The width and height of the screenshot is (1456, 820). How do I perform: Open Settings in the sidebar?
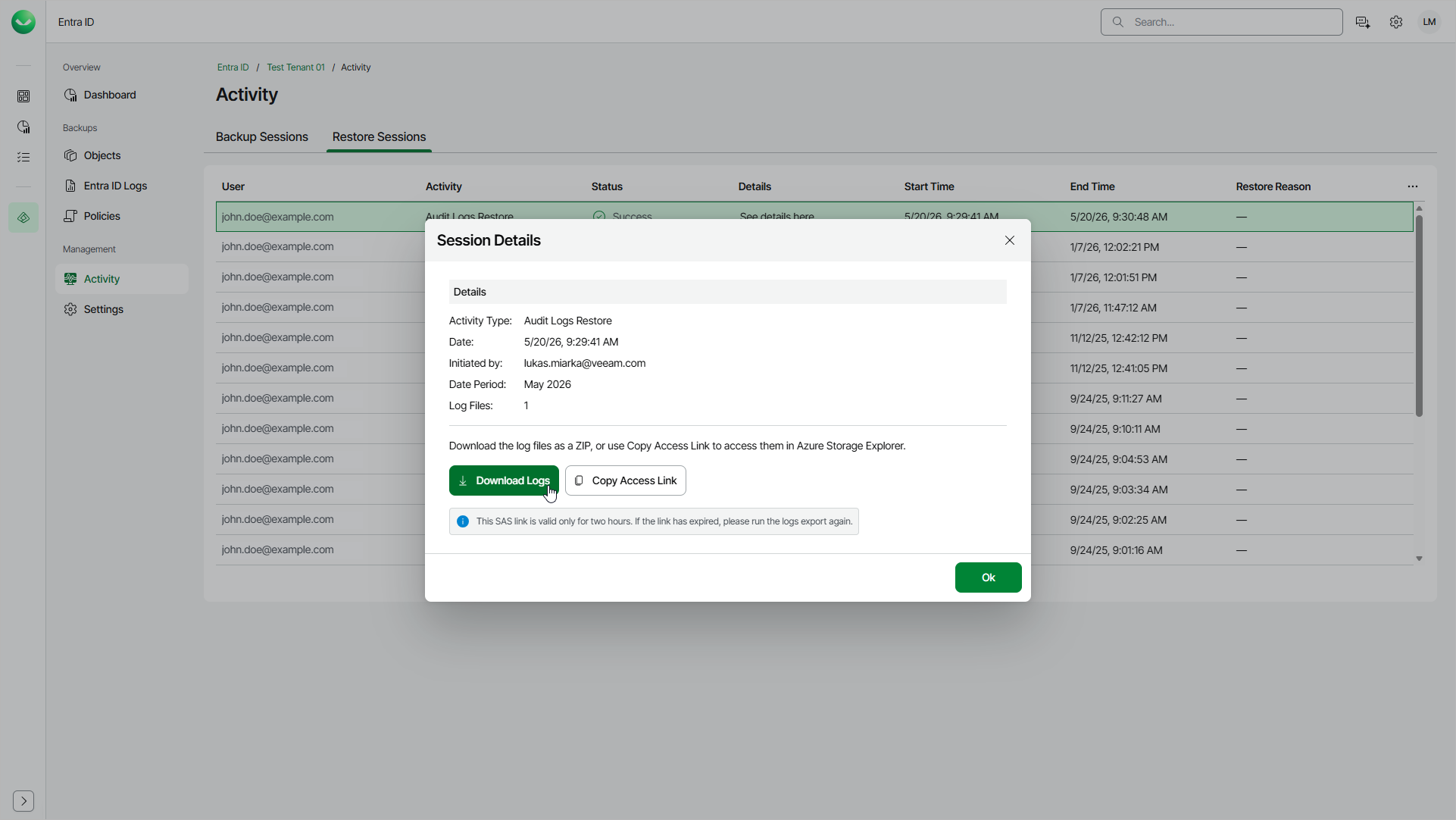(121, 309)
